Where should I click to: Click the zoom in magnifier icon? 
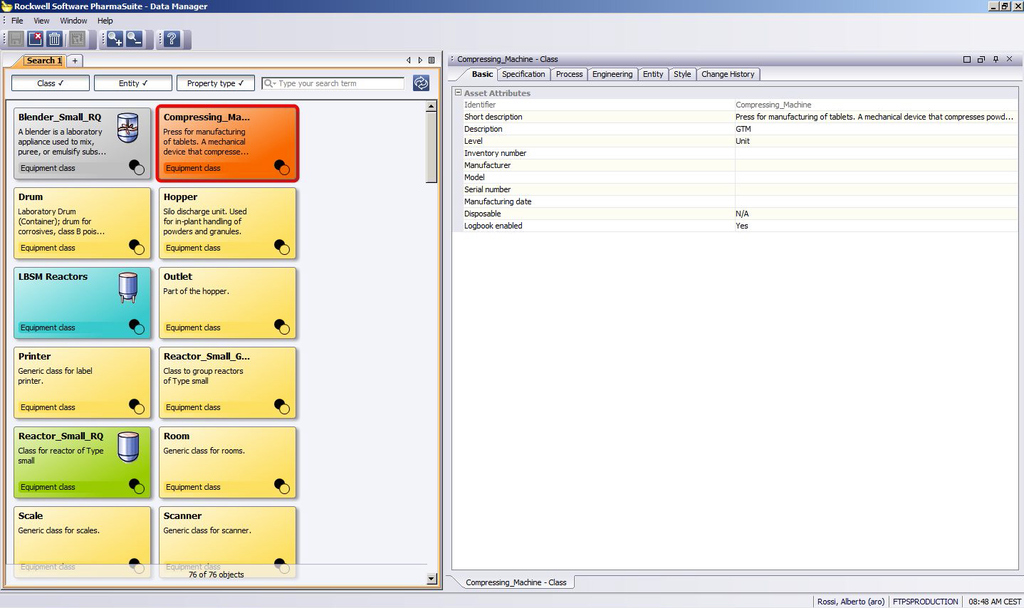click(115, 39)
